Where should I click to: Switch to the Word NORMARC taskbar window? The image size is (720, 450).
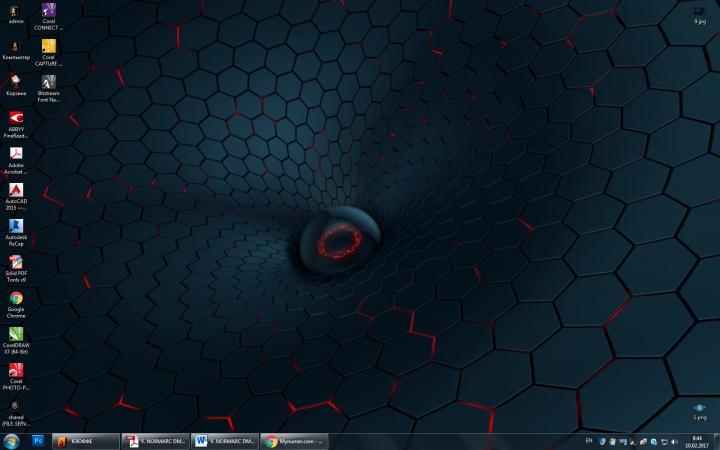225,442
